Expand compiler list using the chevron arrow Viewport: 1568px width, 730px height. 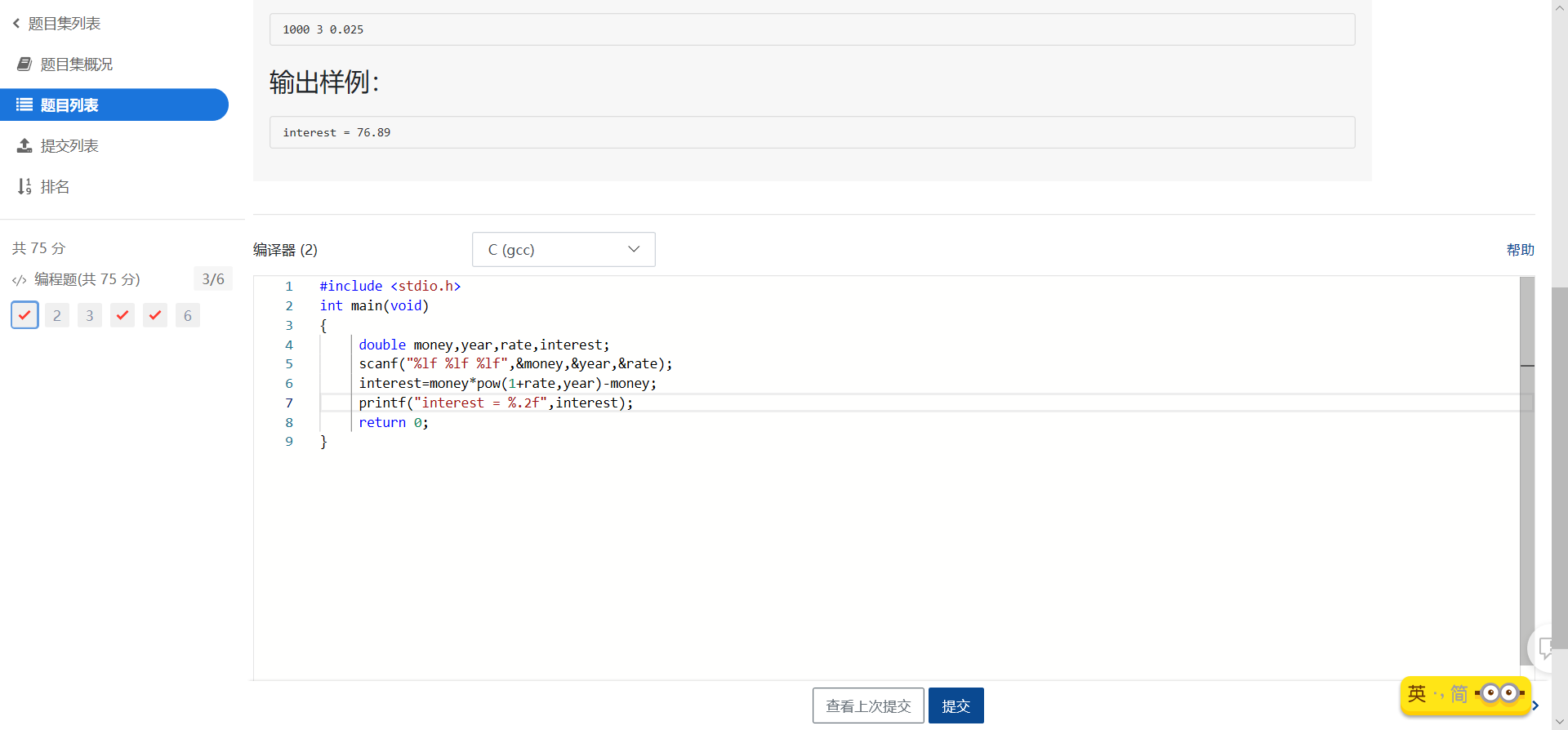tap(634, 250)
